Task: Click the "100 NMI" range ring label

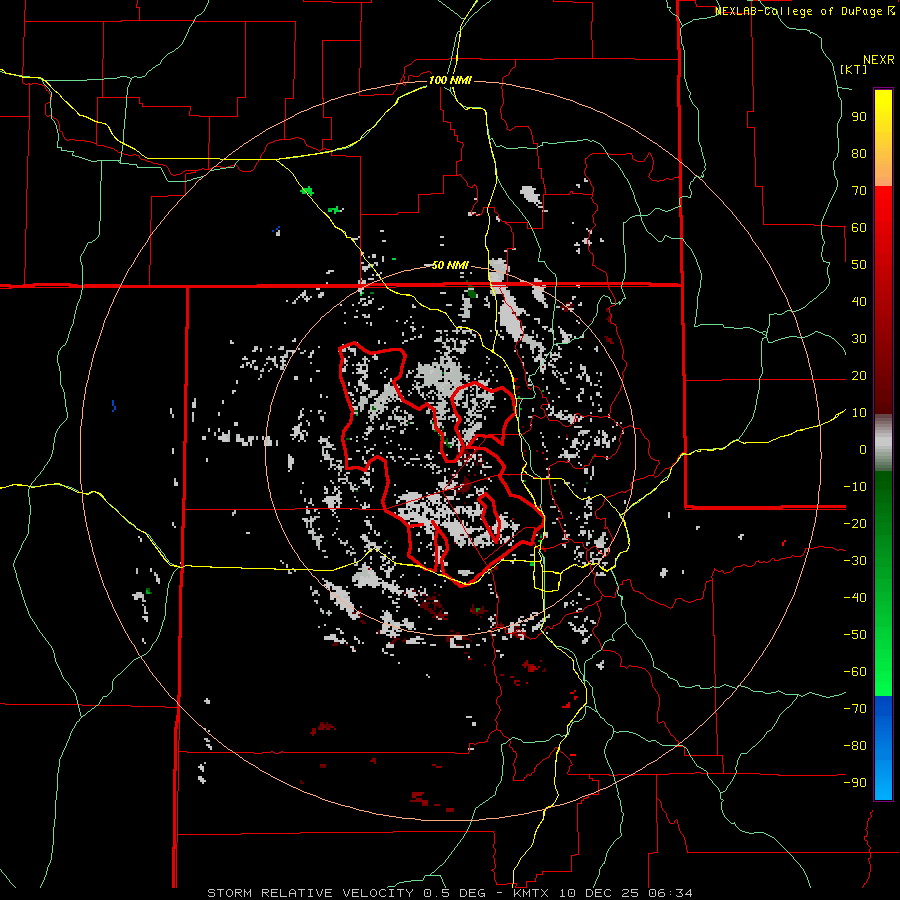Action: pyautogui.click(x=450, y=80)
